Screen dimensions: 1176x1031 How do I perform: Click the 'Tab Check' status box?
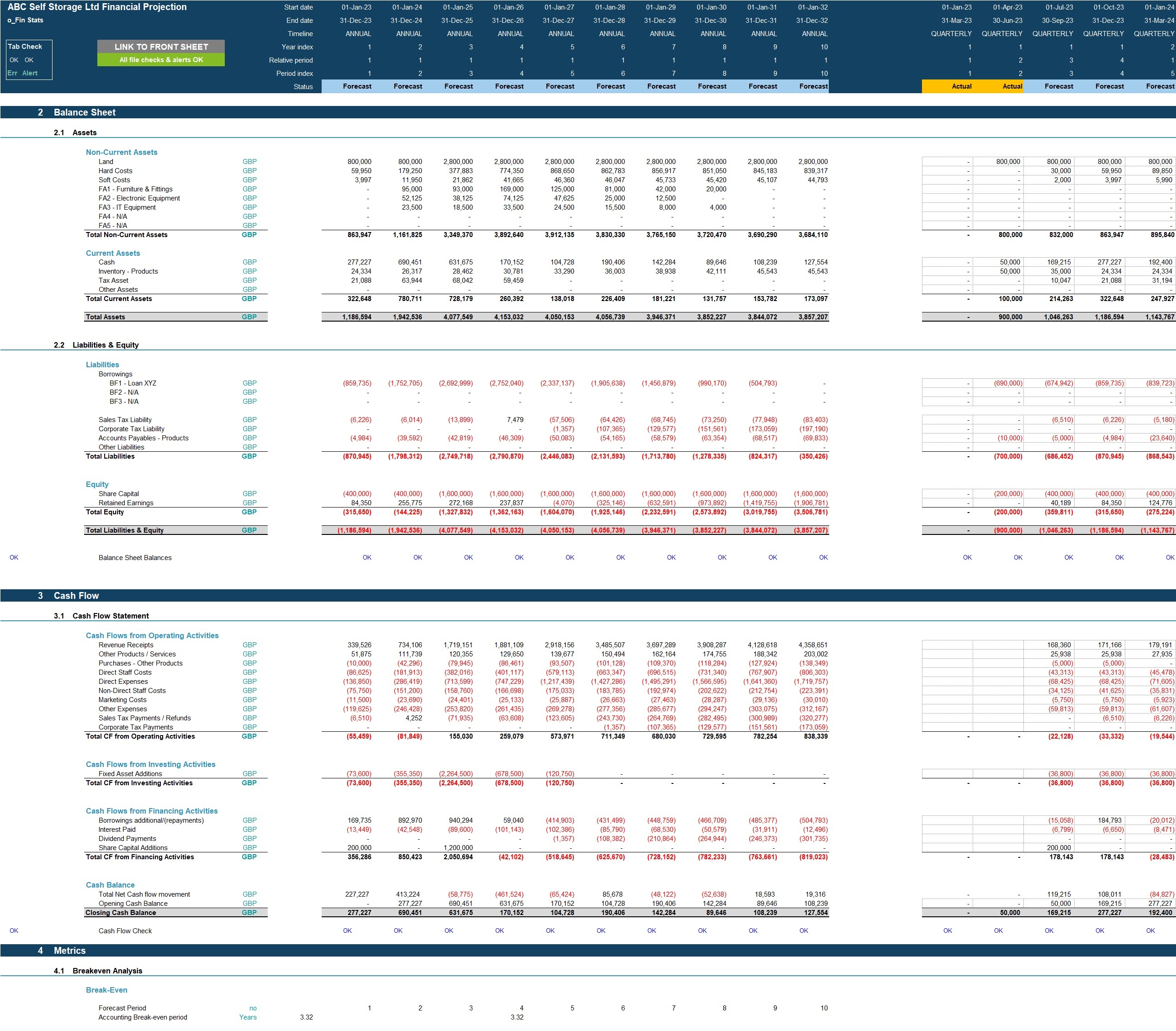26,46
